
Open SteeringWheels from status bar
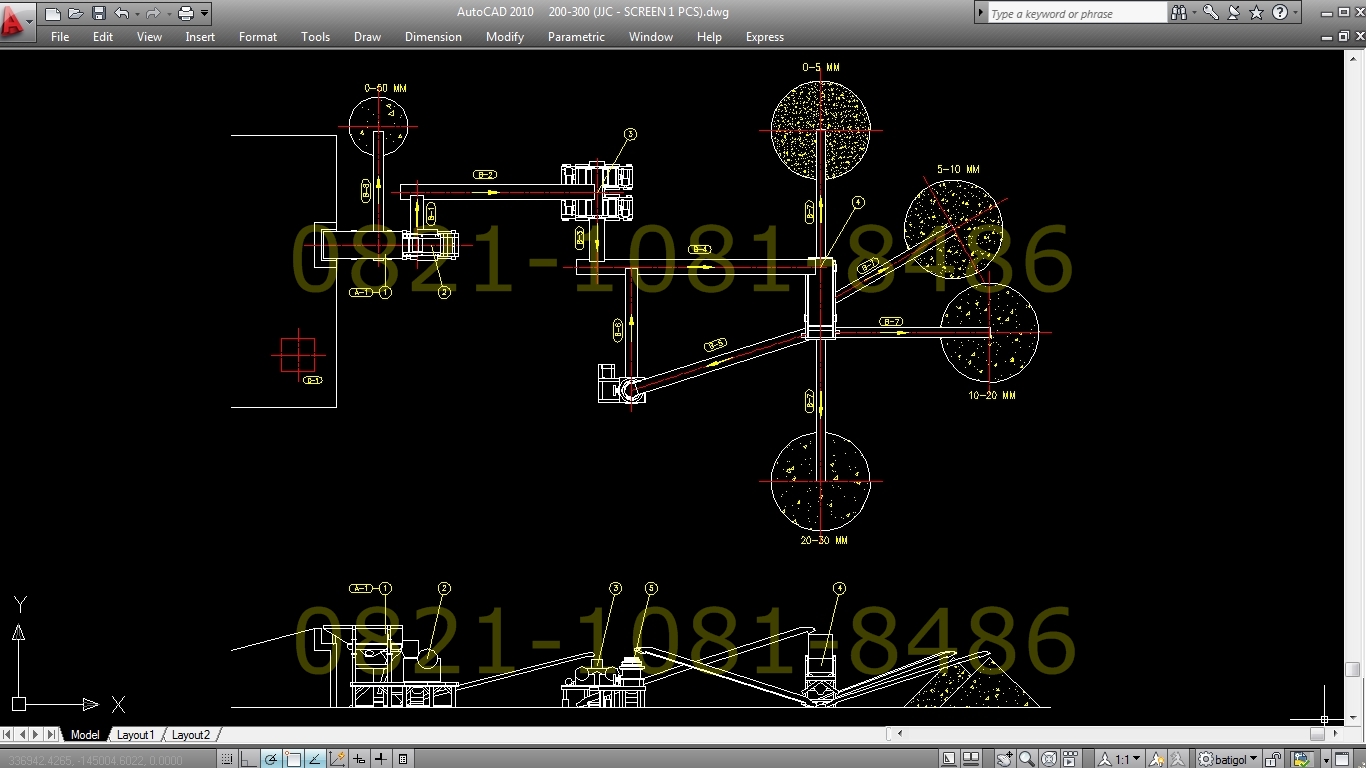pyautogui.click(x=1049, y=759)
